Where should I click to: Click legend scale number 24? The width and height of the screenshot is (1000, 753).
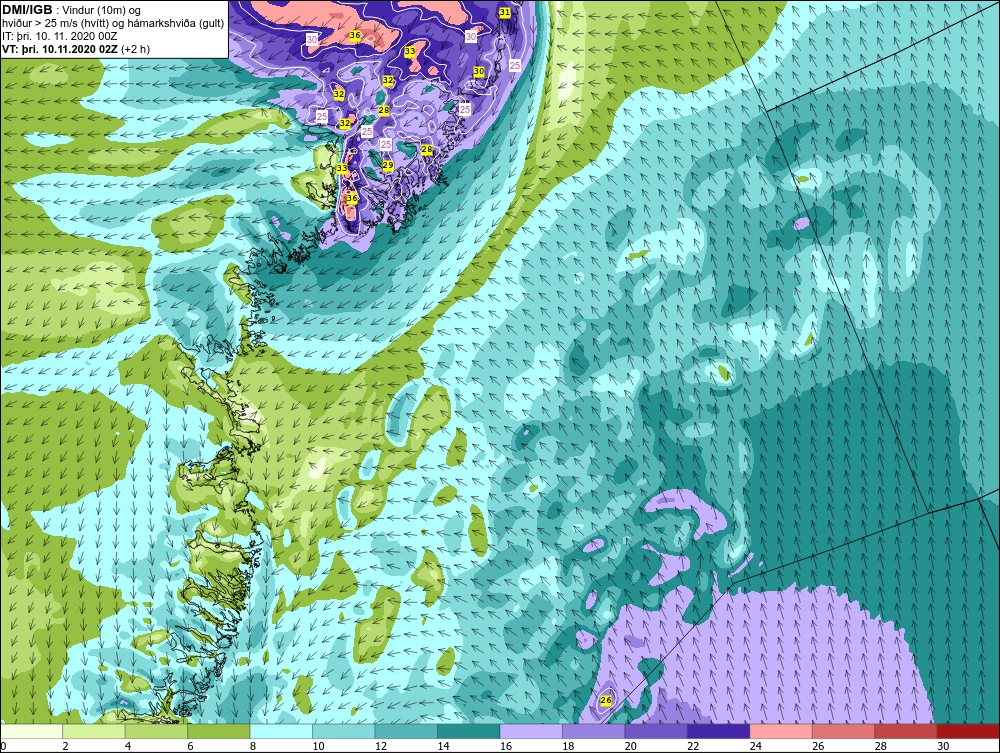(756, 746)
